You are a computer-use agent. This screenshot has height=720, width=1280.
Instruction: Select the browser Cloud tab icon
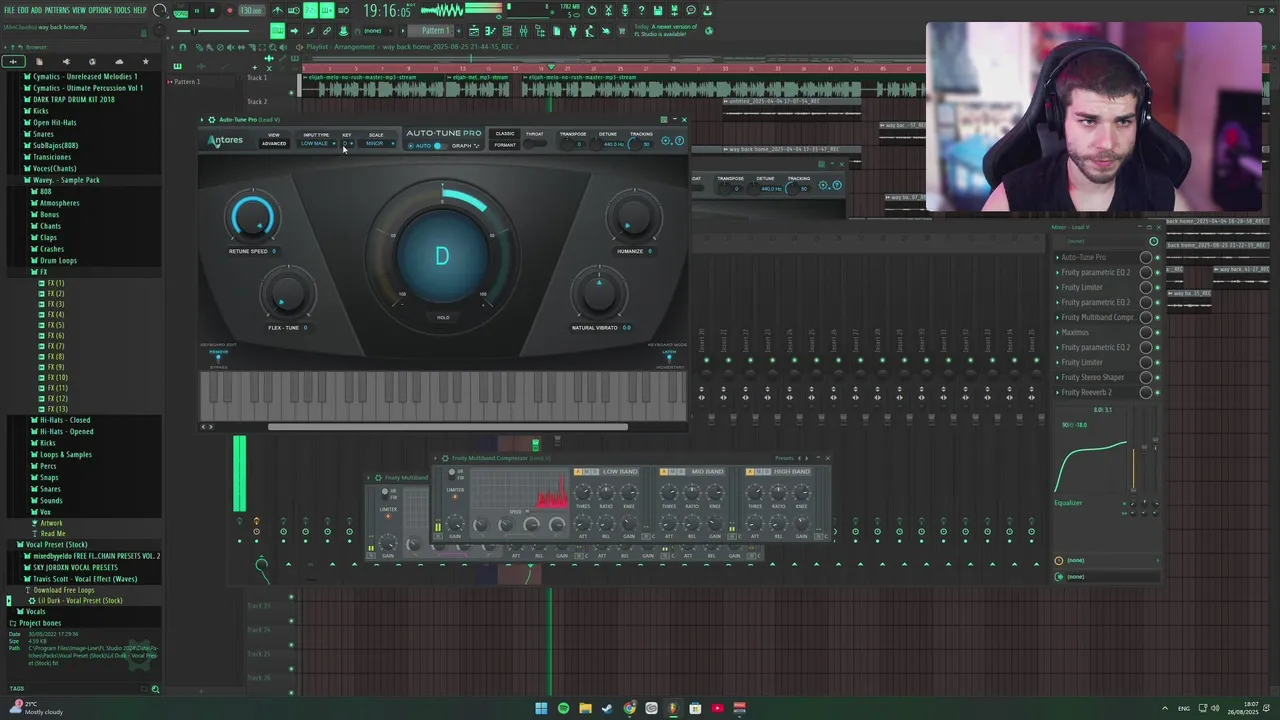[119, 62]
